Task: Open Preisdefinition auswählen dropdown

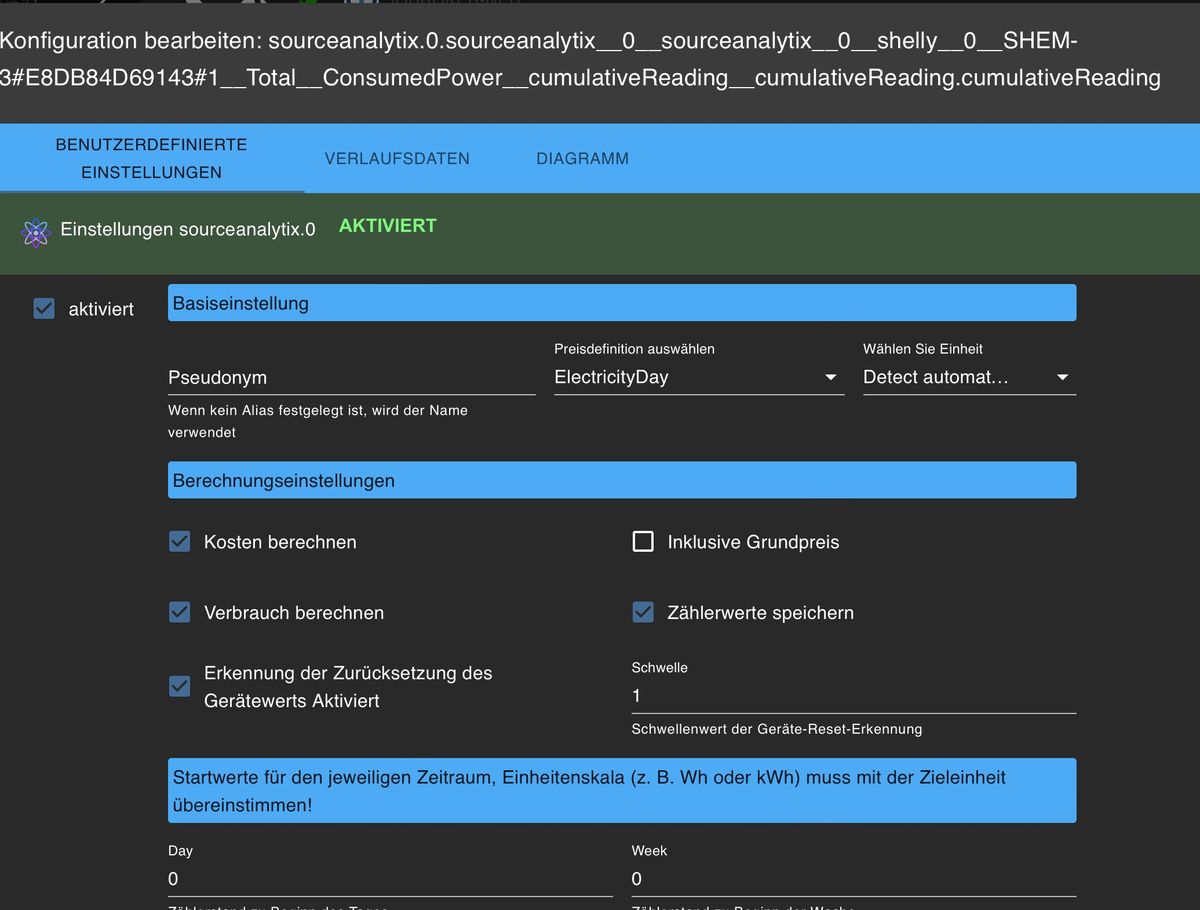Action: point(699,377)
